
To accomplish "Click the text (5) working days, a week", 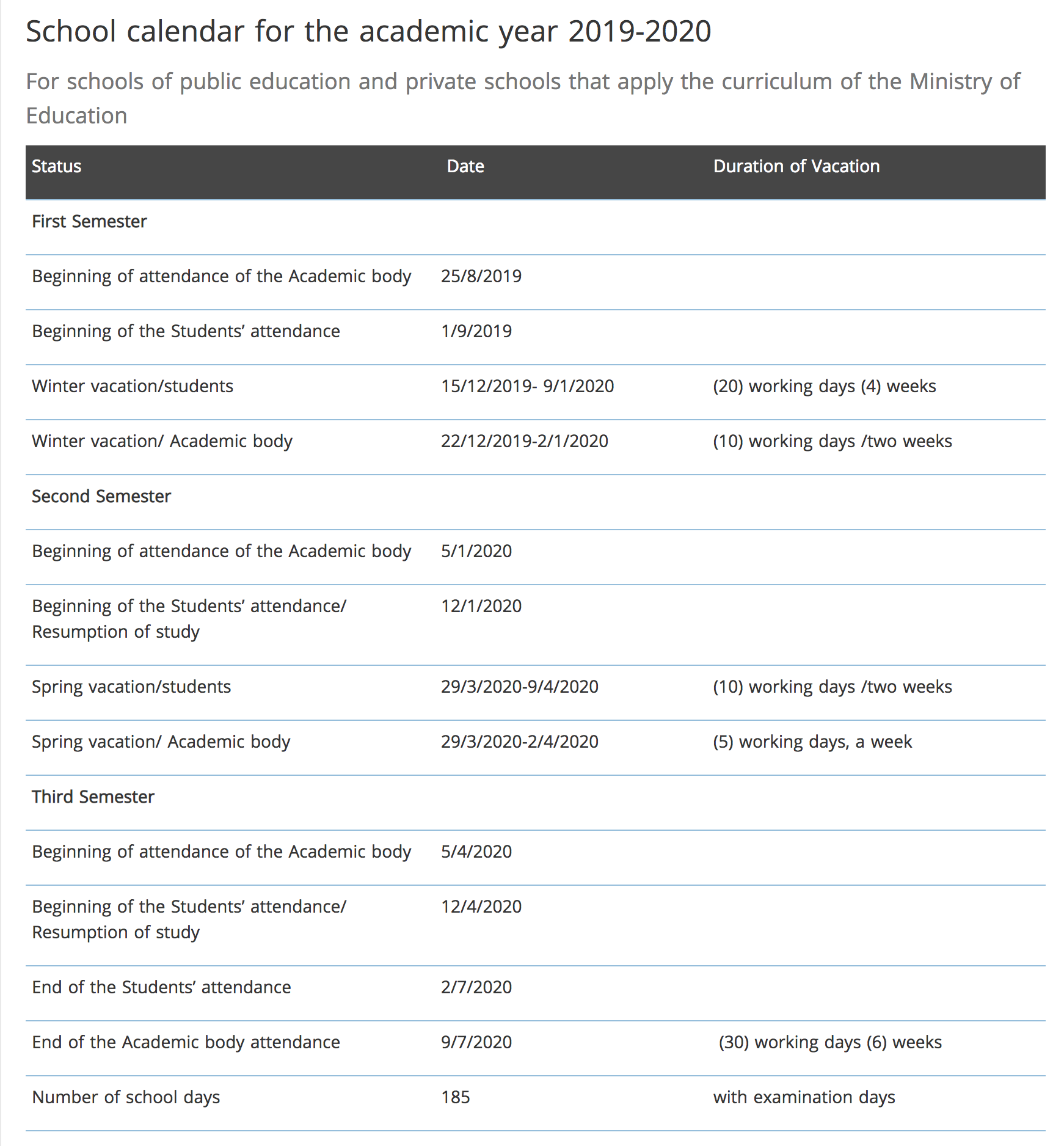I will click(x=812, y=742).
